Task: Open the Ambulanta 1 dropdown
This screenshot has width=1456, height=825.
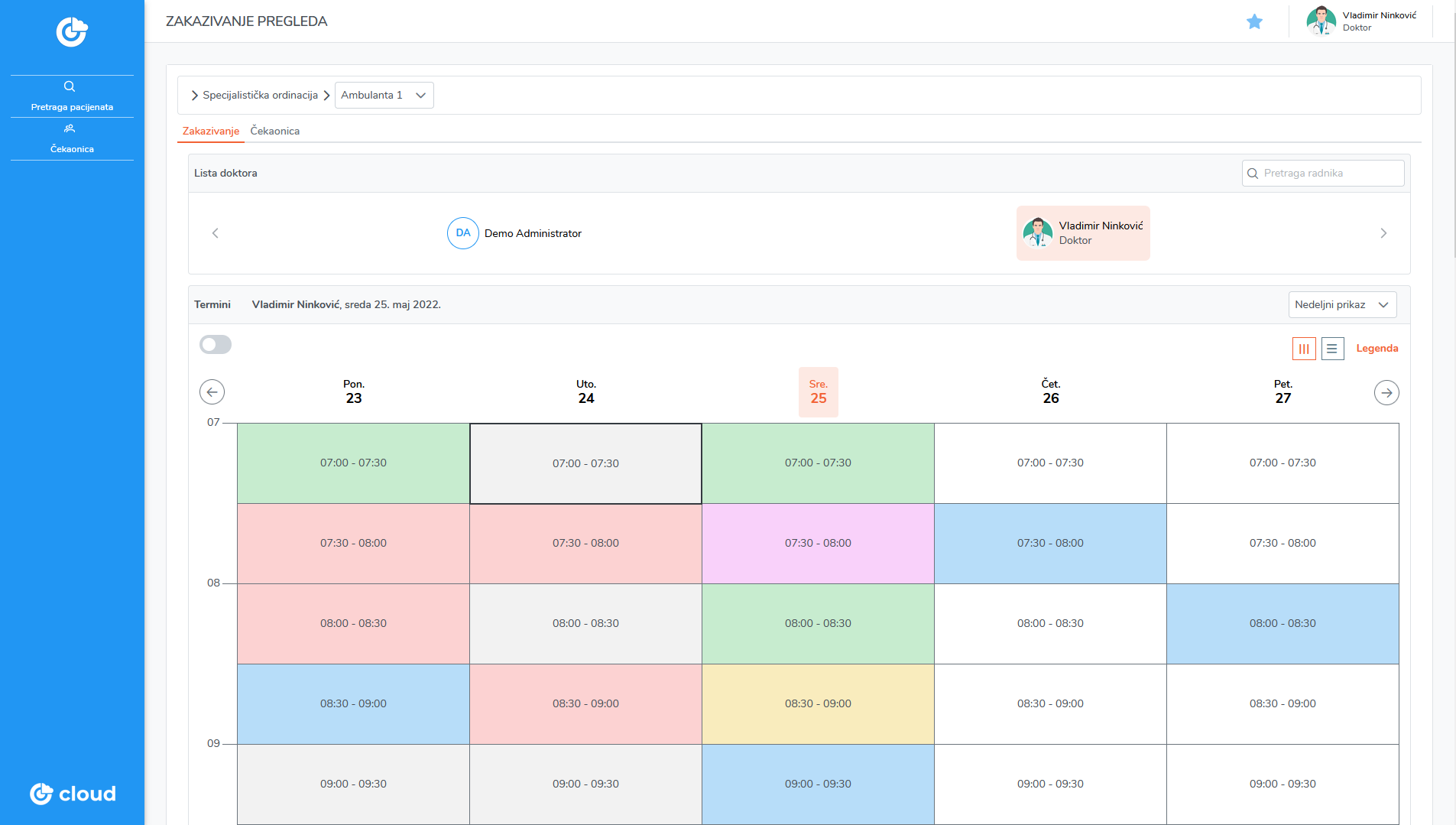Action: coord(384,96)
